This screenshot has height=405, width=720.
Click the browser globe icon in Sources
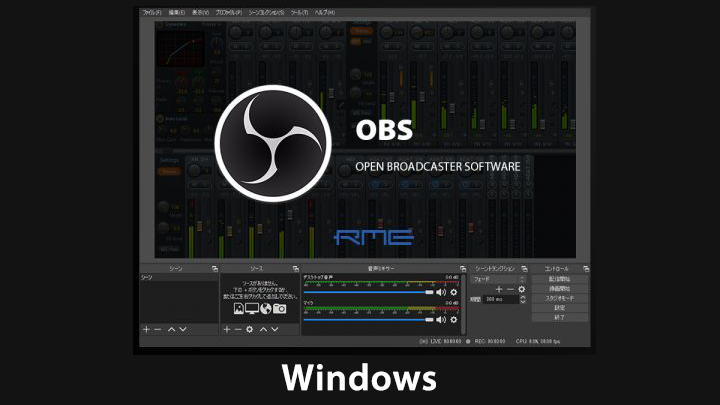click(x=266, y=309)
